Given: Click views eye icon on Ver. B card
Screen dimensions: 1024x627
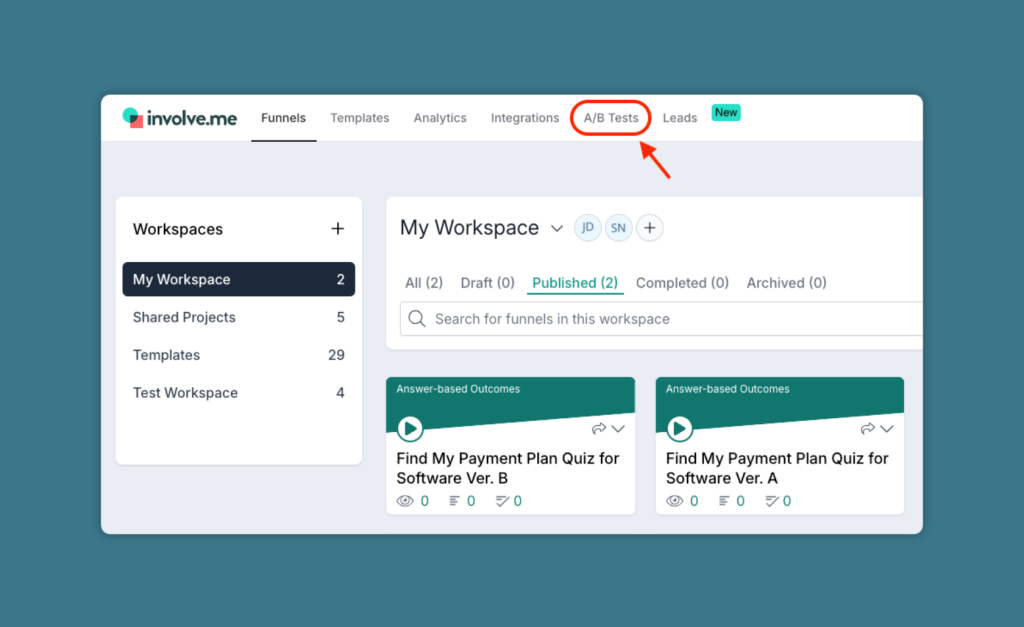Looking at the screenshot, I should pos(405,501).
